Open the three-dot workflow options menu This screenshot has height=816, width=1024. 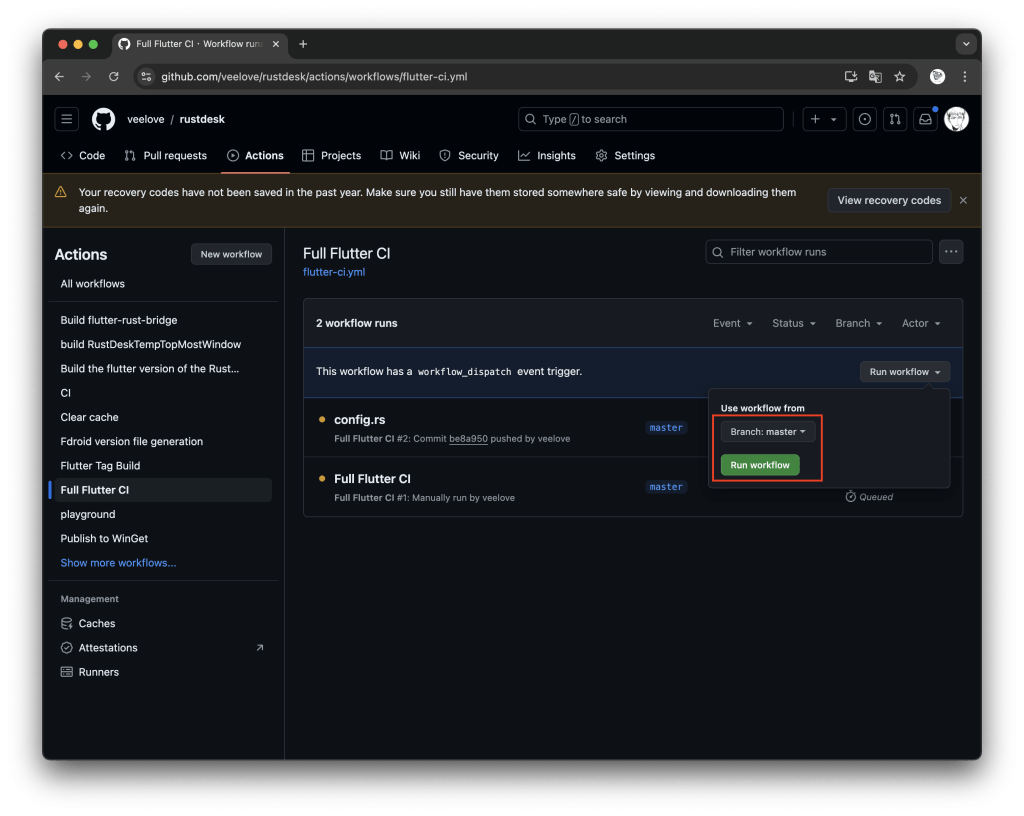point(951,252)
